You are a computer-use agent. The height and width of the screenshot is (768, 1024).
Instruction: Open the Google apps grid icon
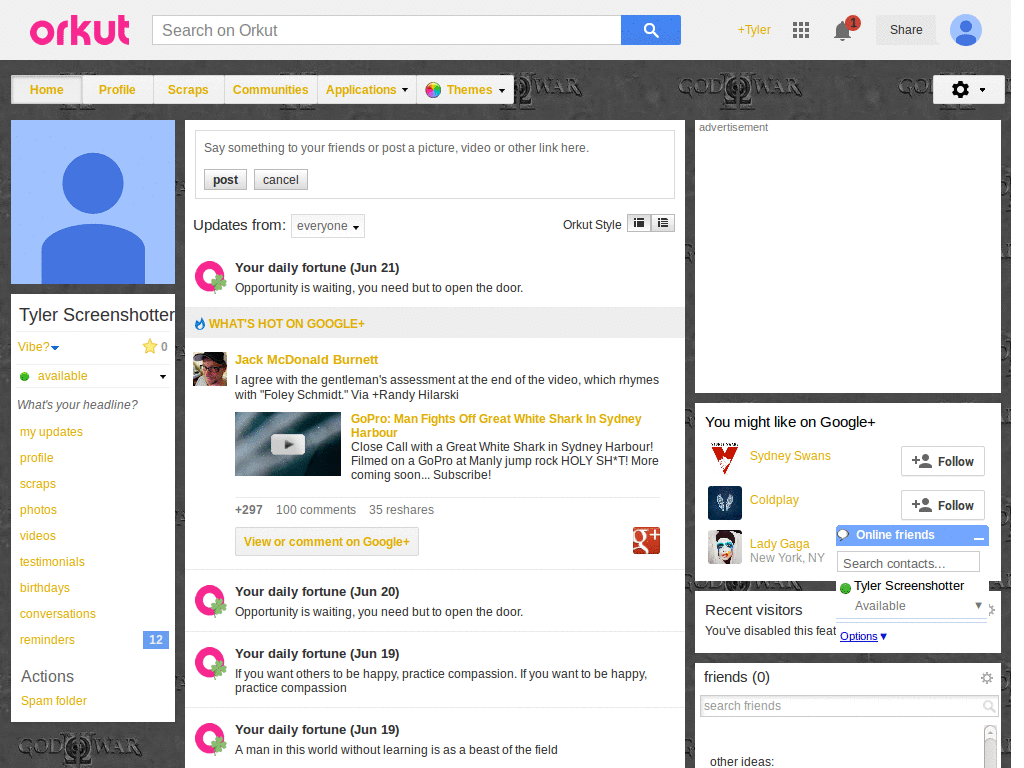[x=801, y=30]
